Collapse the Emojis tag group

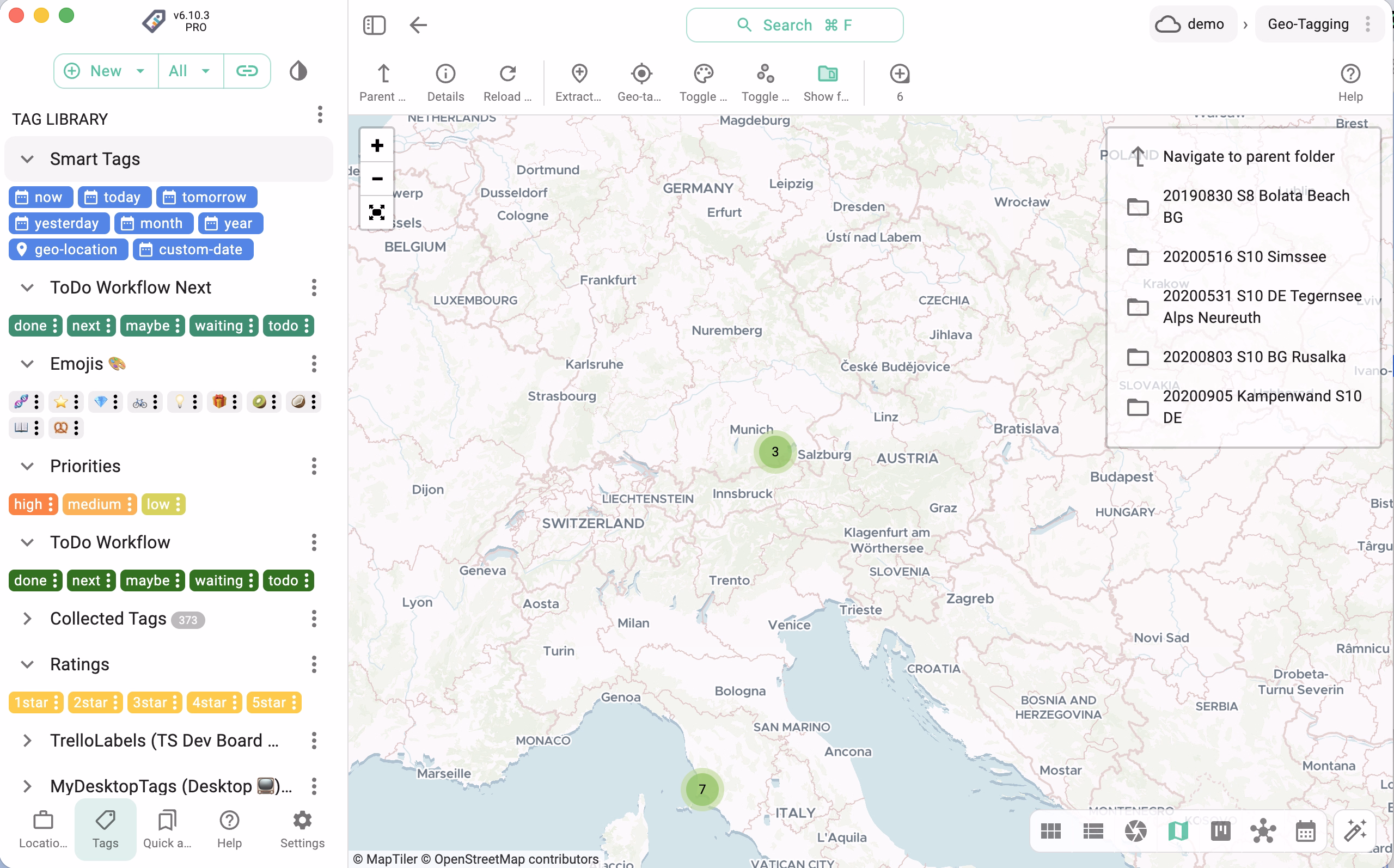[x=27, y=363]
